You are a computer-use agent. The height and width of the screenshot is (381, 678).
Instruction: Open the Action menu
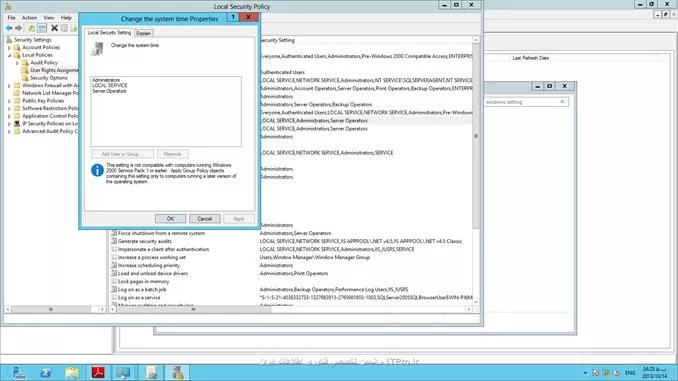point(29,18)
